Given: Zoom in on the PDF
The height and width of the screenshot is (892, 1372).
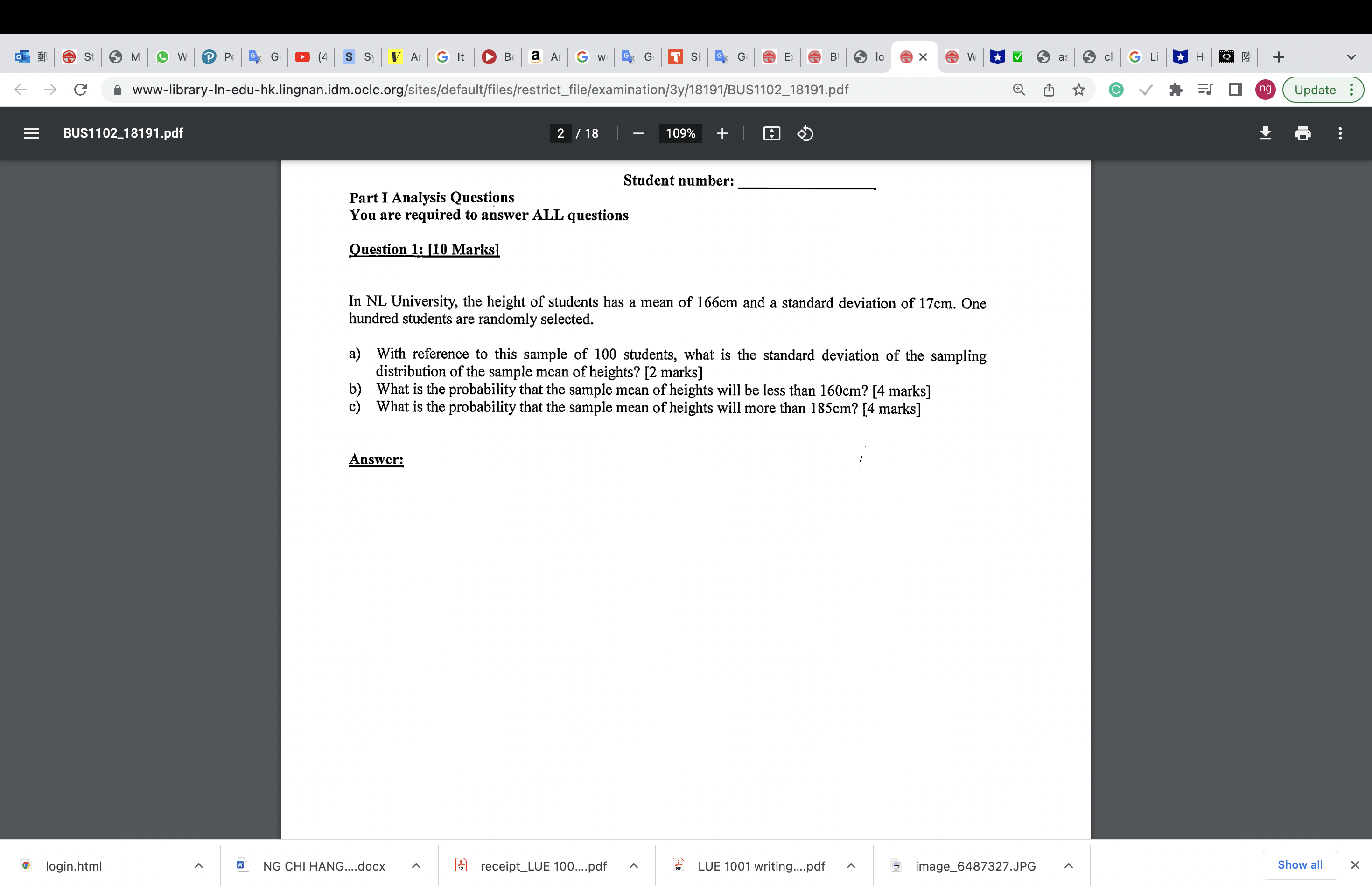Looking at the screenshot, I should (722, 133).
